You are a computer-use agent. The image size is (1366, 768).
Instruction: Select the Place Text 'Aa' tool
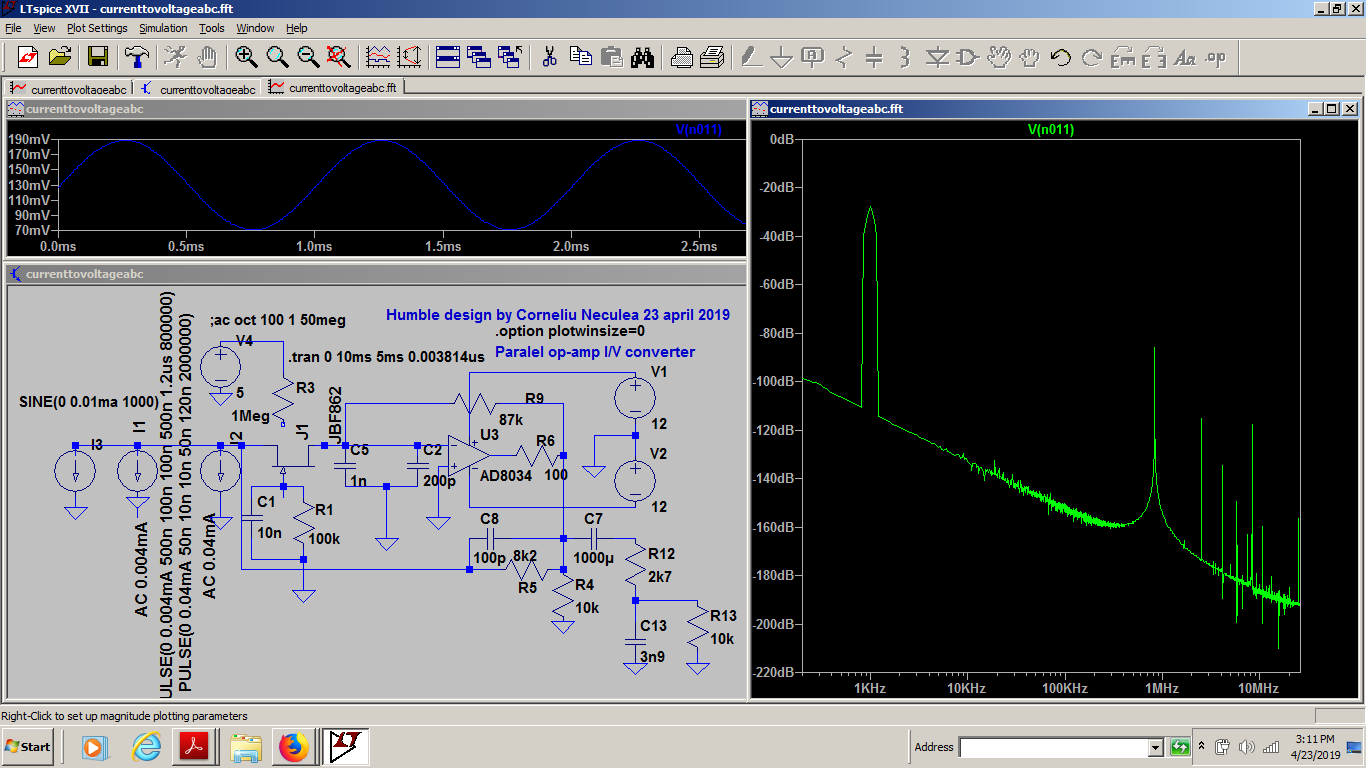tap(1185, 57)
